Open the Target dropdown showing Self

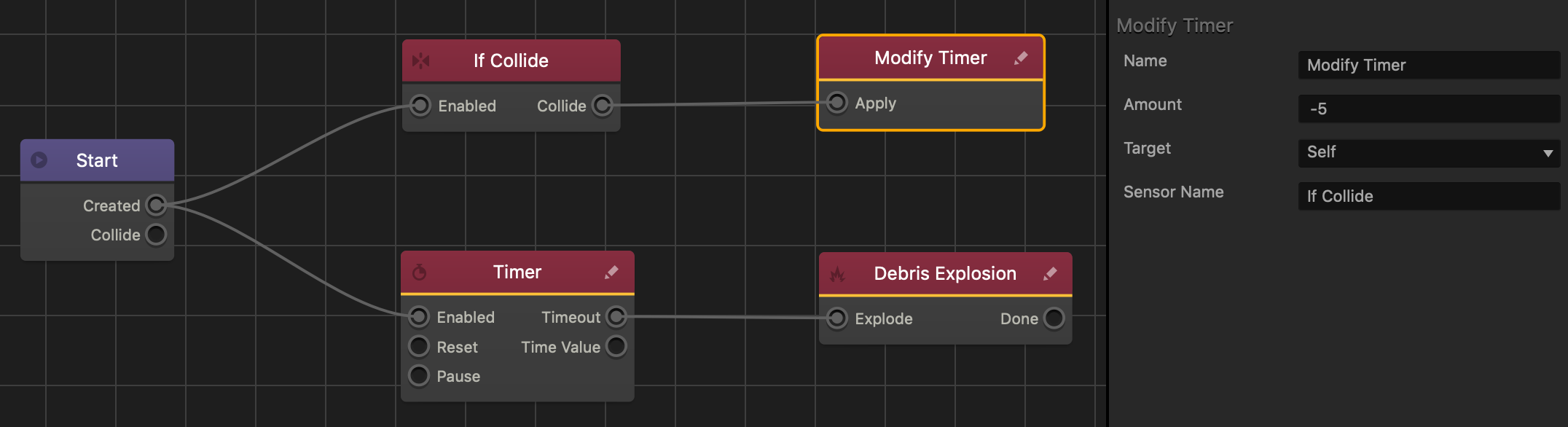(1429, 153)
